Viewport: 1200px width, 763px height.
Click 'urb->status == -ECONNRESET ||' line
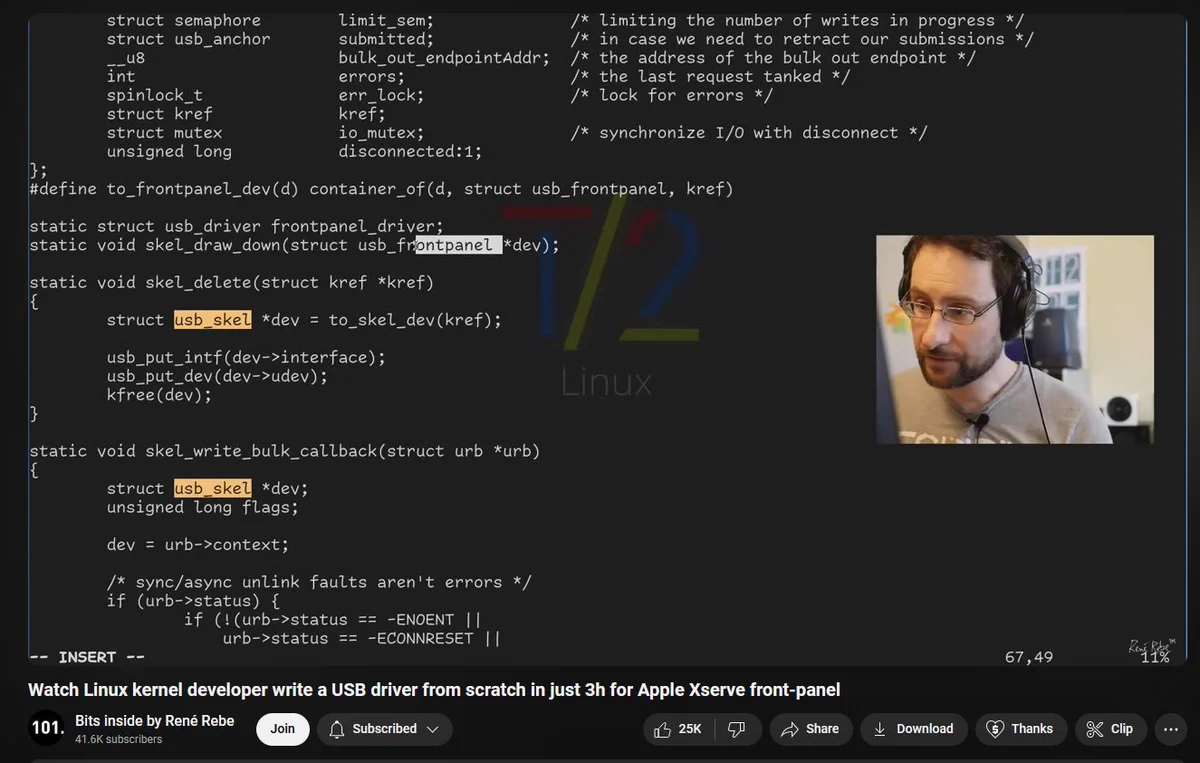(x=361, y=638)
